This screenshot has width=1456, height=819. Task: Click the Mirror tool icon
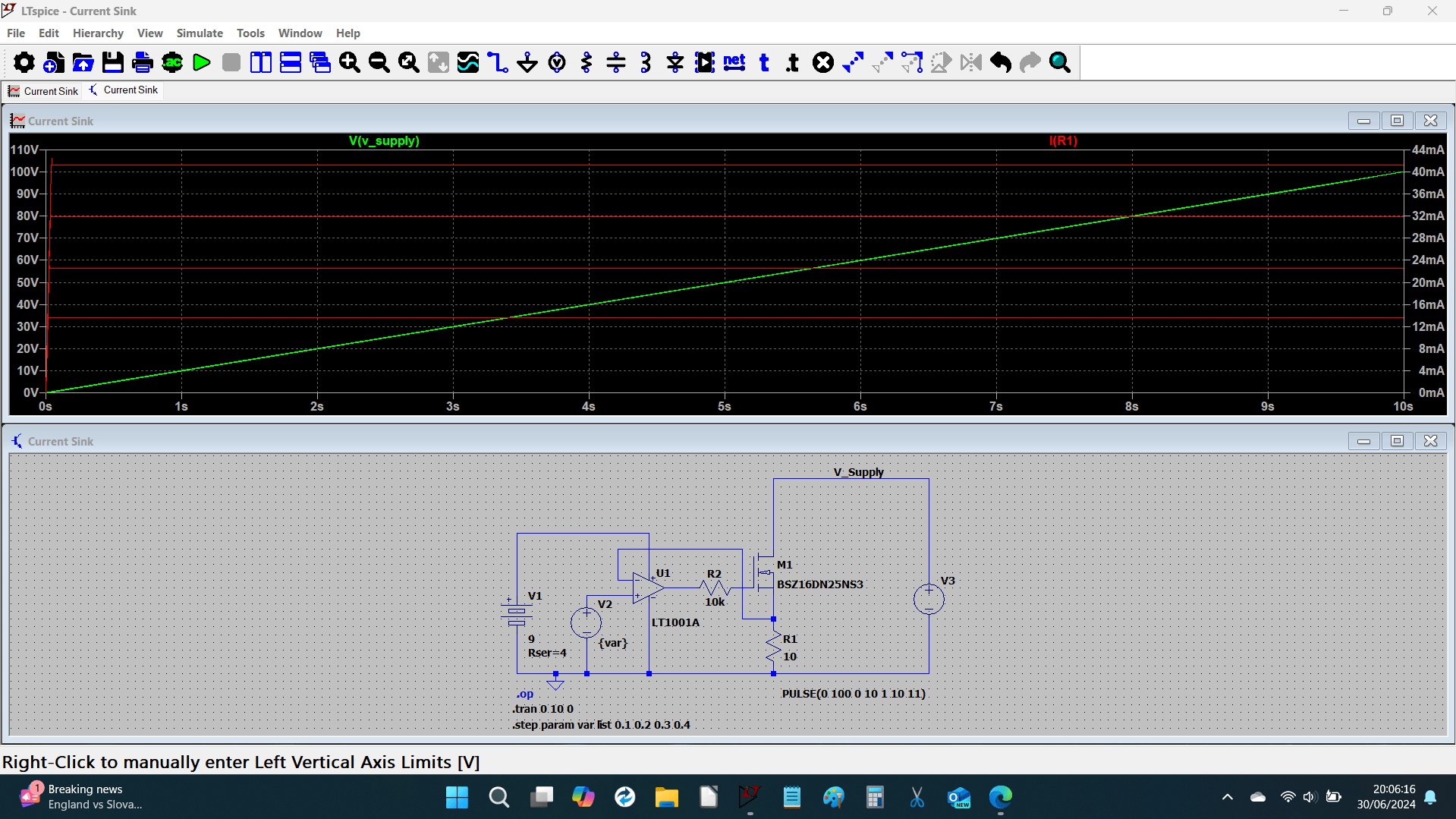pos(971,62)
